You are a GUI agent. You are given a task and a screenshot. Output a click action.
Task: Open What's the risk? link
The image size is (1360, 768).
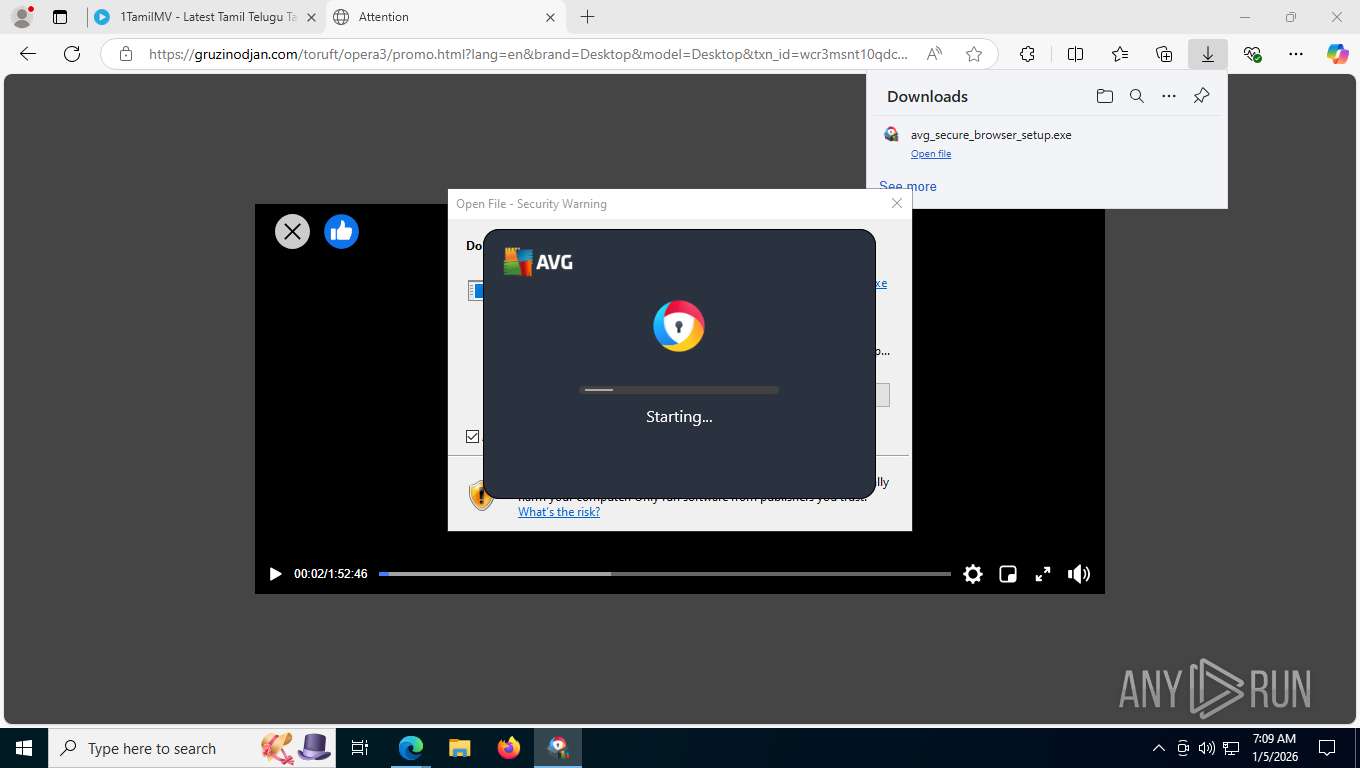(x=559, y=512)
